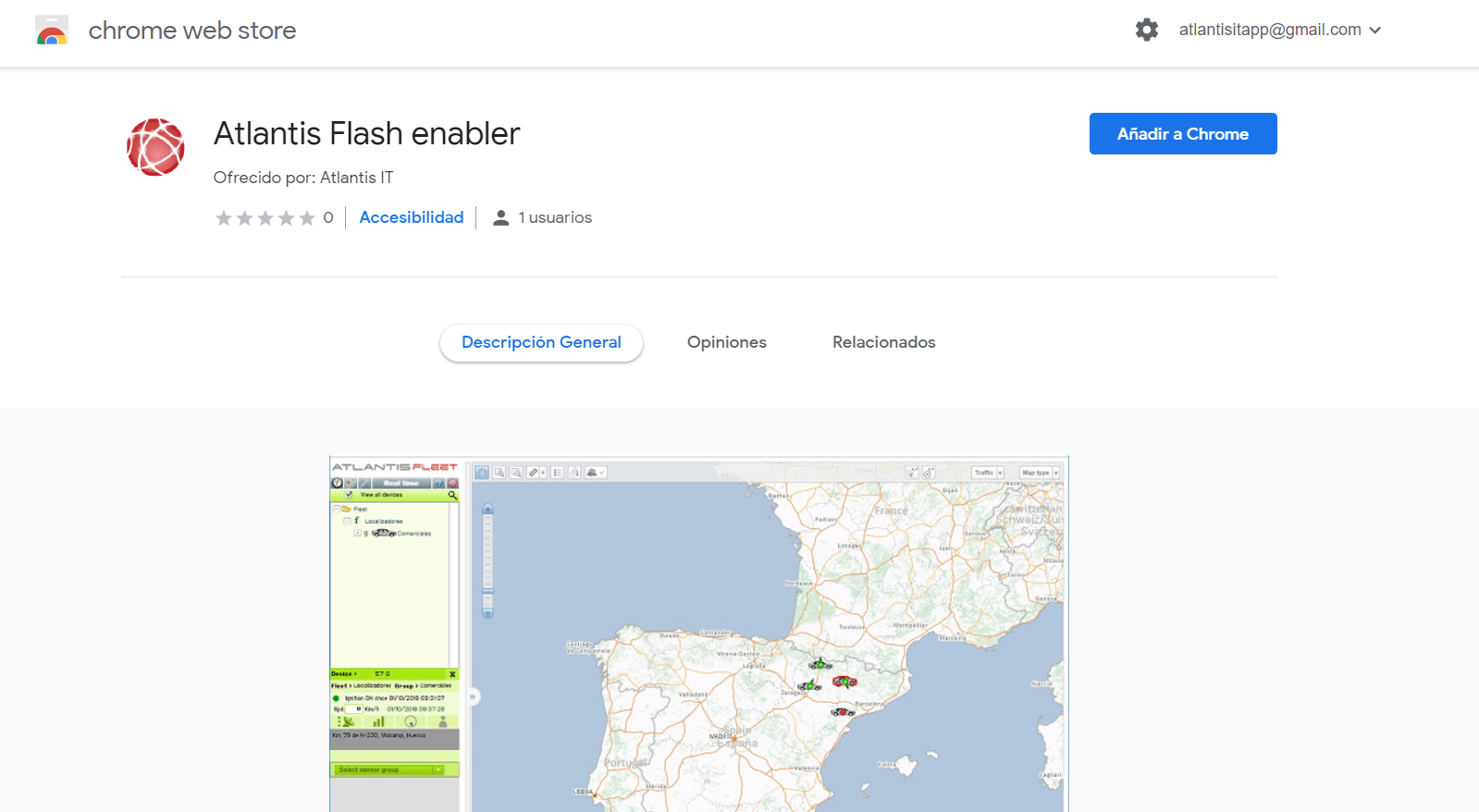
Task: Switch to the Opiniones tab
Action: (727, 342)
